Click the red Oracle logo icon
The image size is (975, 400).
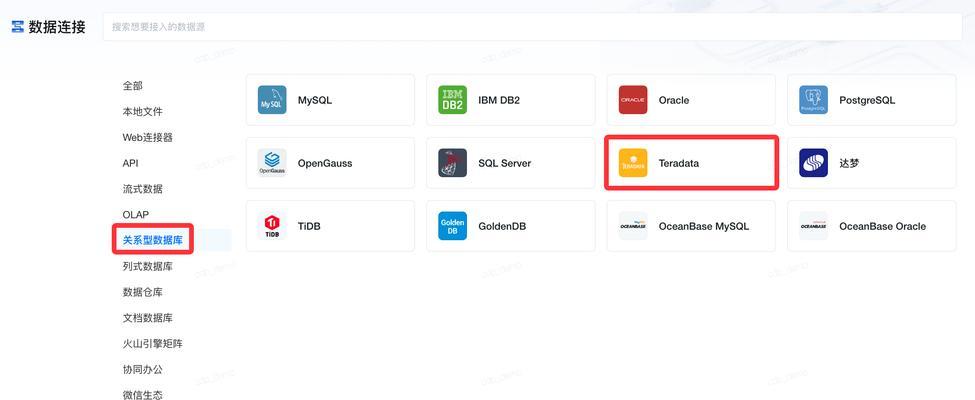(x=633, y=100)
